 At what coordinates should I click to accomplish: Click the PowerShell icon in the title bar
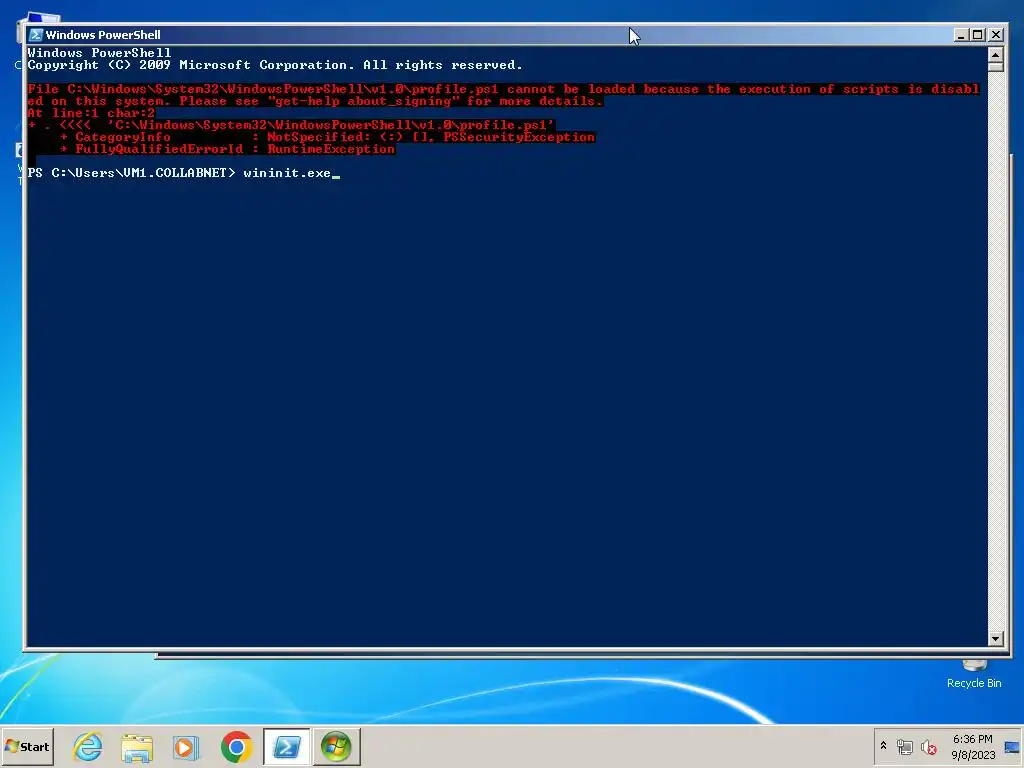[36, 35]
